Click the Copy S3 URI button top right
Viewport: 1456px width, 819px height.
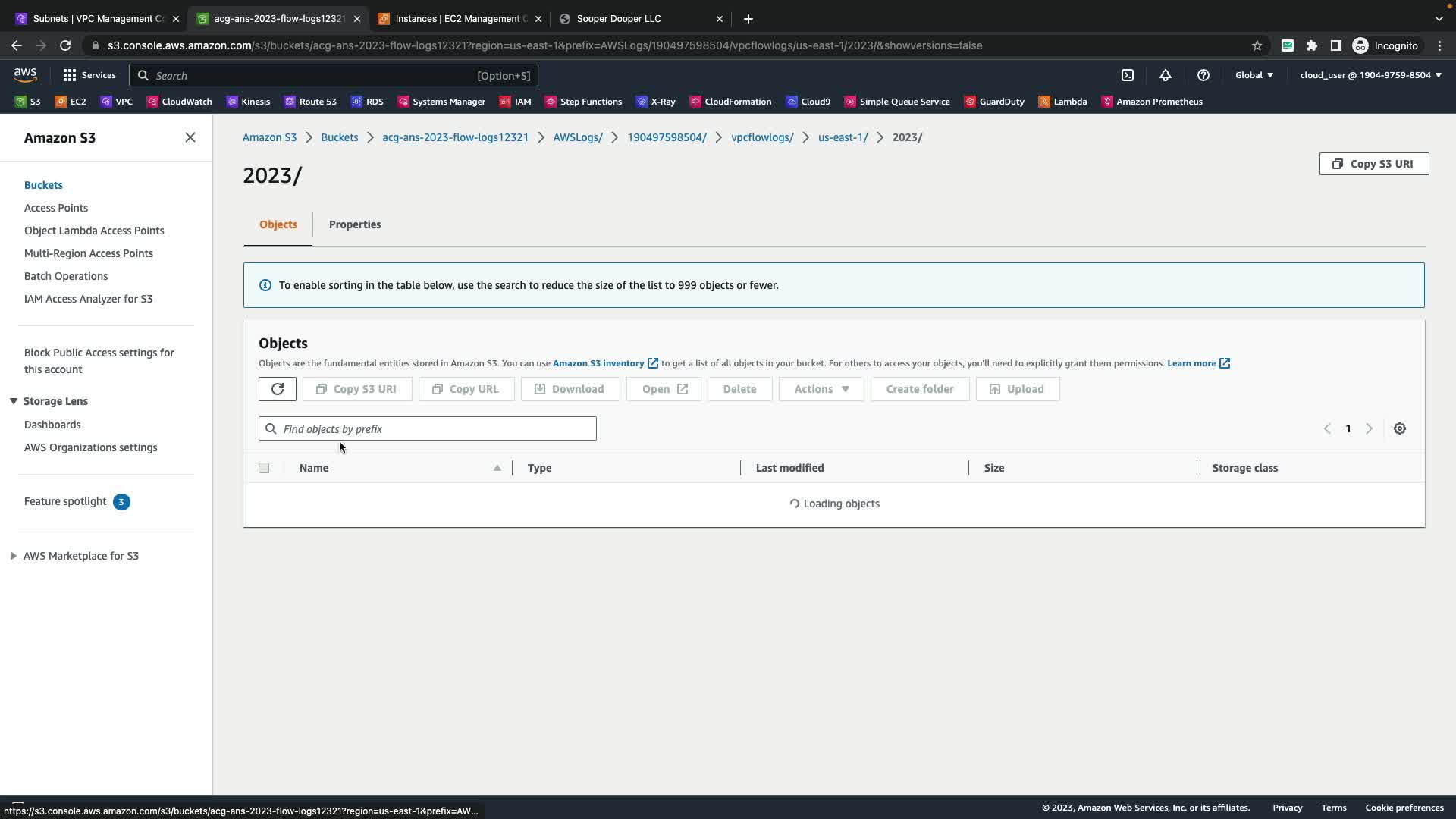pos(1373,164)
